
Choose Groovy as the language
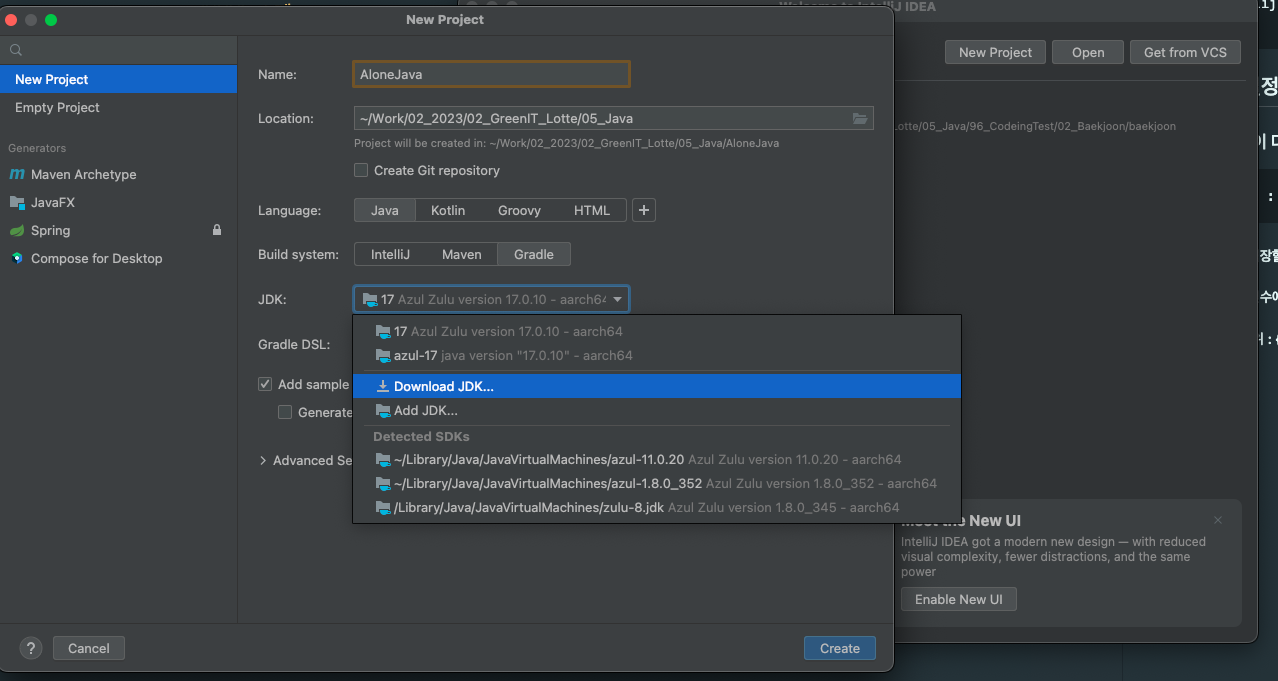coord(519,210)
